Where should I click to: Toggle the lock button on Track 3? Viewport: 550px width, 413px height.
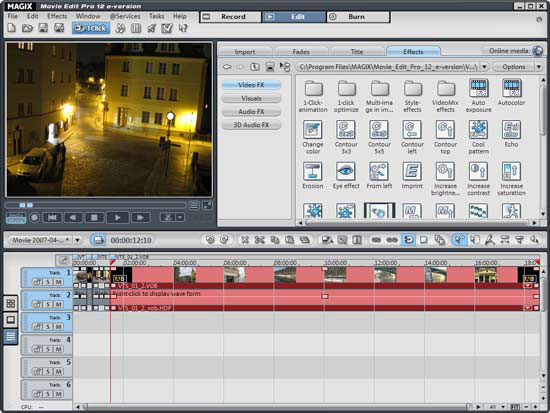click(x=37, y=326)
